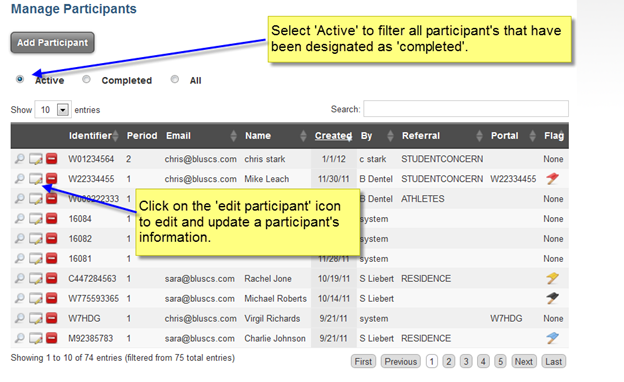Delete participant W01234564 with red icon
Image resolution: width=624 pixels, height=382 pixels.
[x=51, y=159]
